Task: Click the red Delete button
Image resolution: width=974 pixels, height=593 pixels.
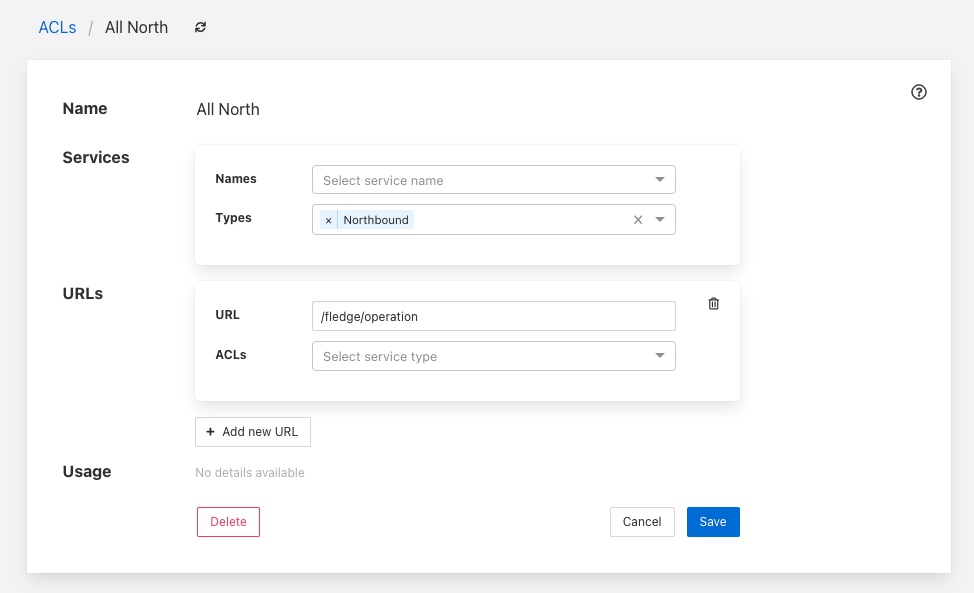Action: [x=228, y=522]
